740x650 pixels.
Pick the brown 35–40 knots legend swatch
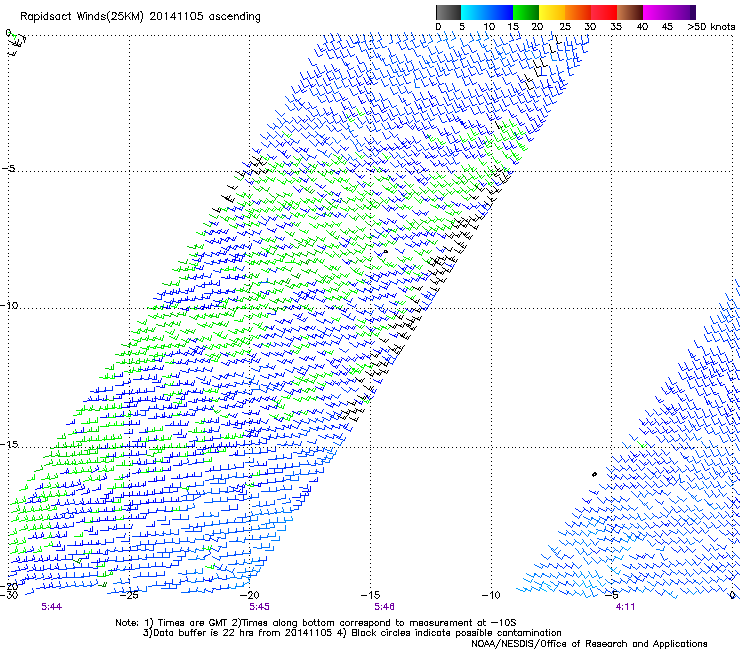coord(630,12)
